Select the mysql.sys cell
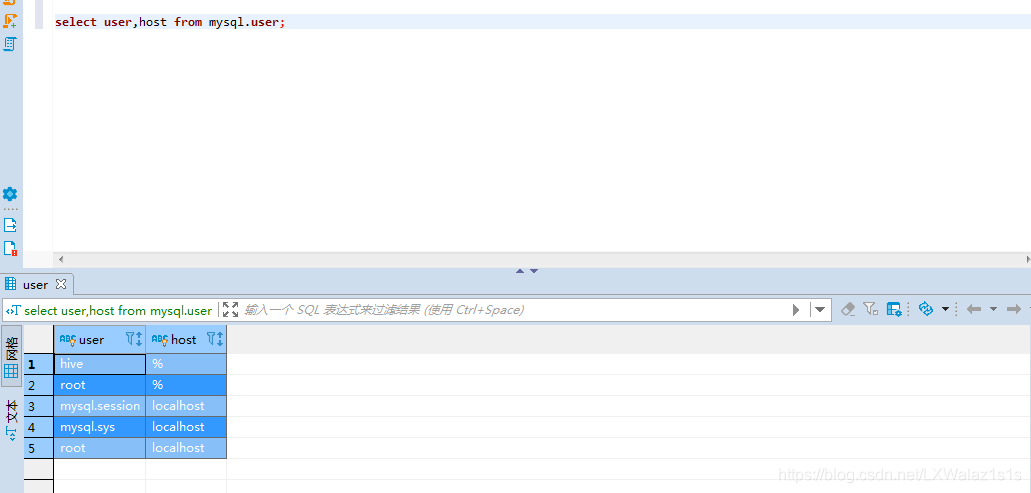This screenshot has width=1031, height=493. coord(99,427)
